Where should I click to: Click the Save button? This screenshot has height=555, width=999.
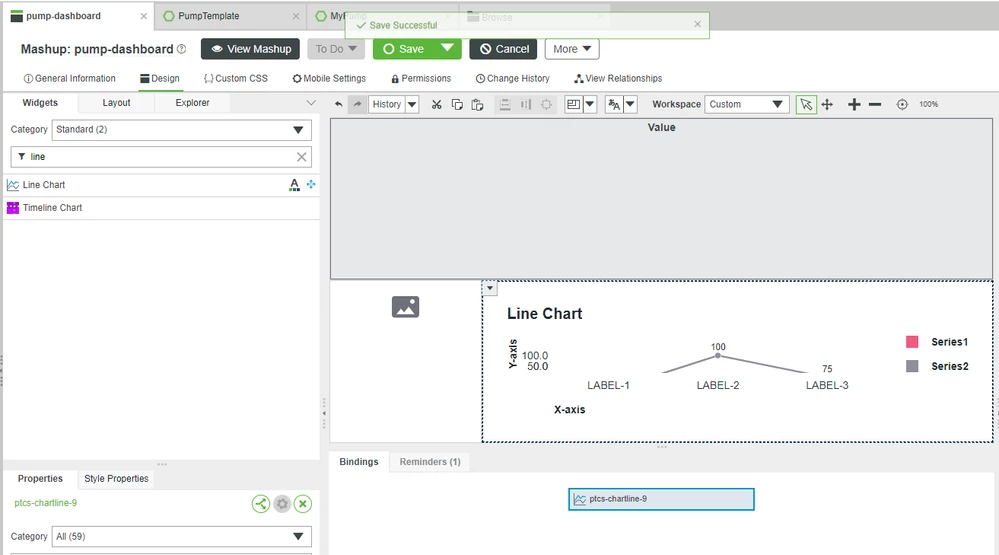tap(404, 49)
